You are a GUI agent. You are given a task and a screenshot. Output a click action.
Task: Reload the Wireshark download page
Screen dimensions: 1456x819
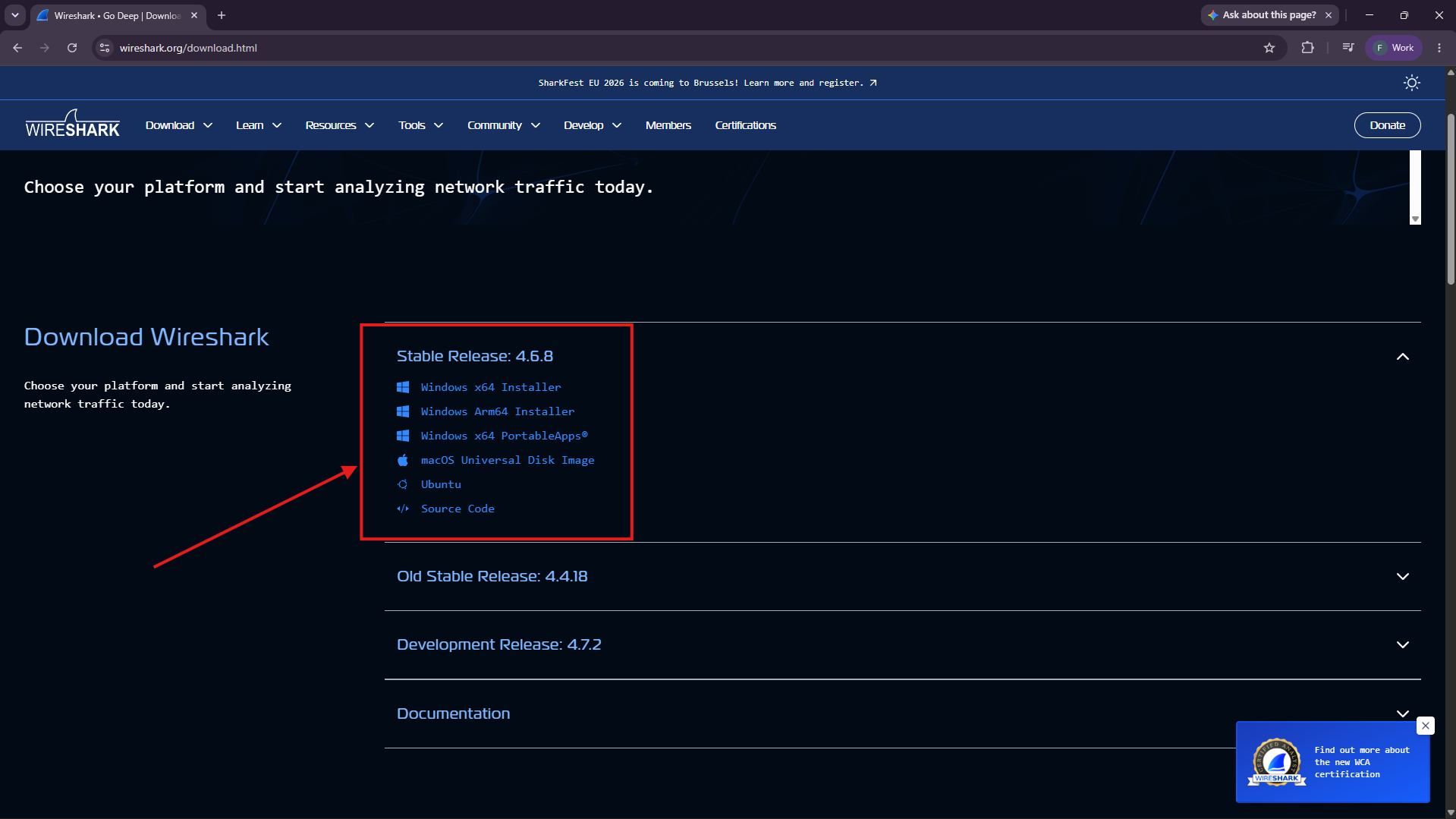click(x=72, y=48)
